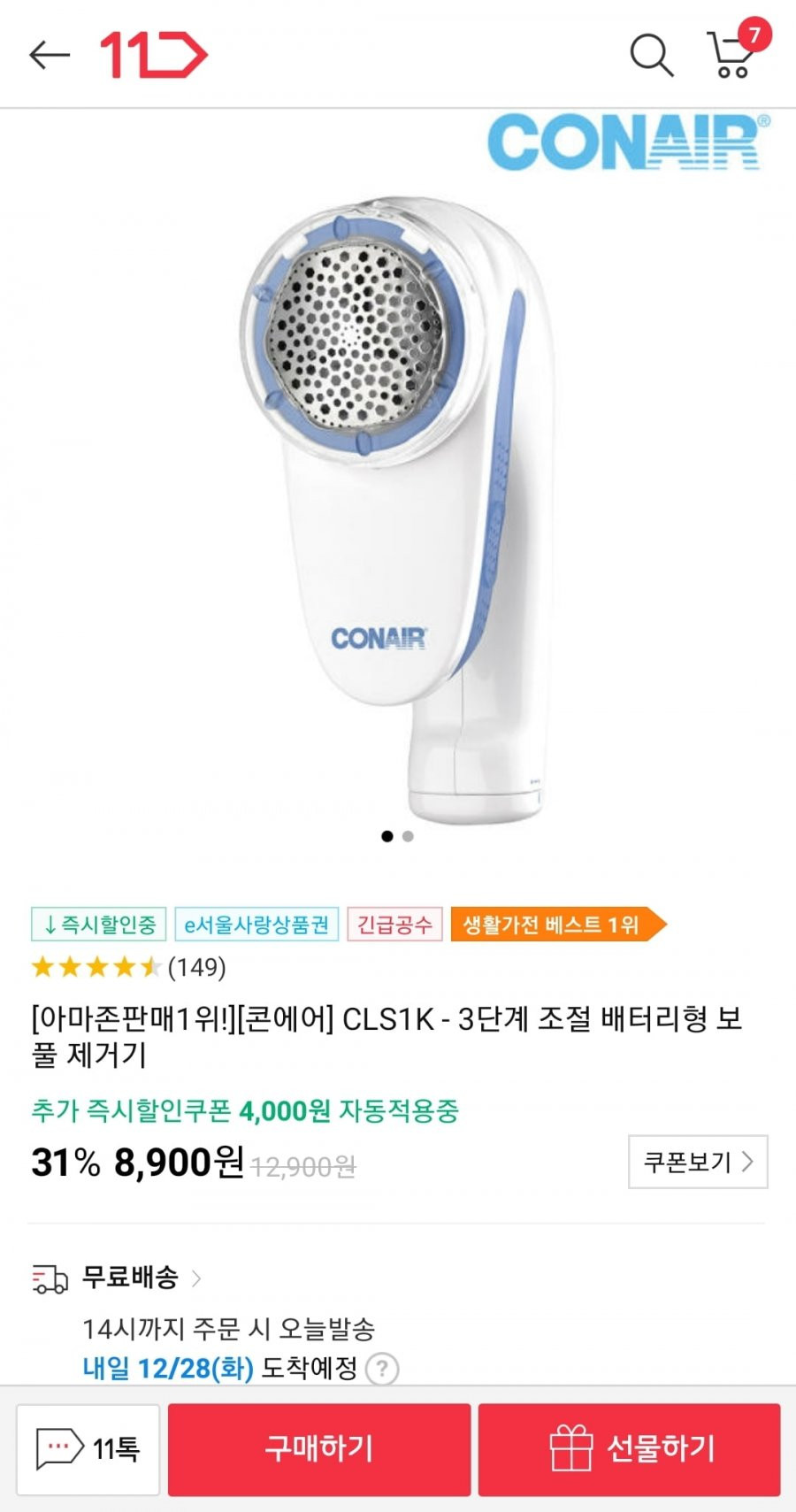This screenshot has height=1512, width=796.
Task: Open the 11톡 chat bubble icon
Action: pos(59,1448)
